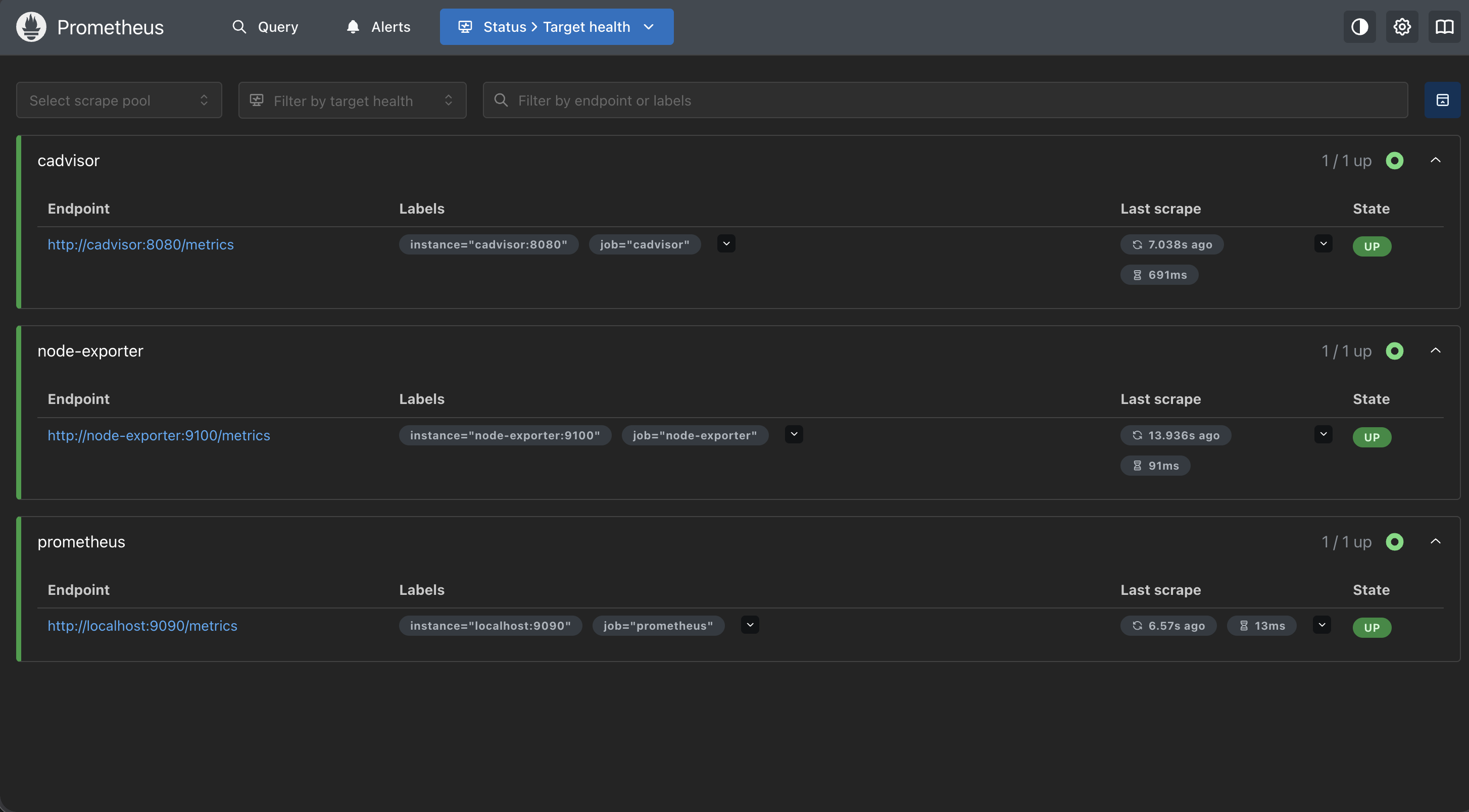This screenshot has width=1469, height=812.
Task: Click the Query magnifier icon
Action: pos(239,27)
